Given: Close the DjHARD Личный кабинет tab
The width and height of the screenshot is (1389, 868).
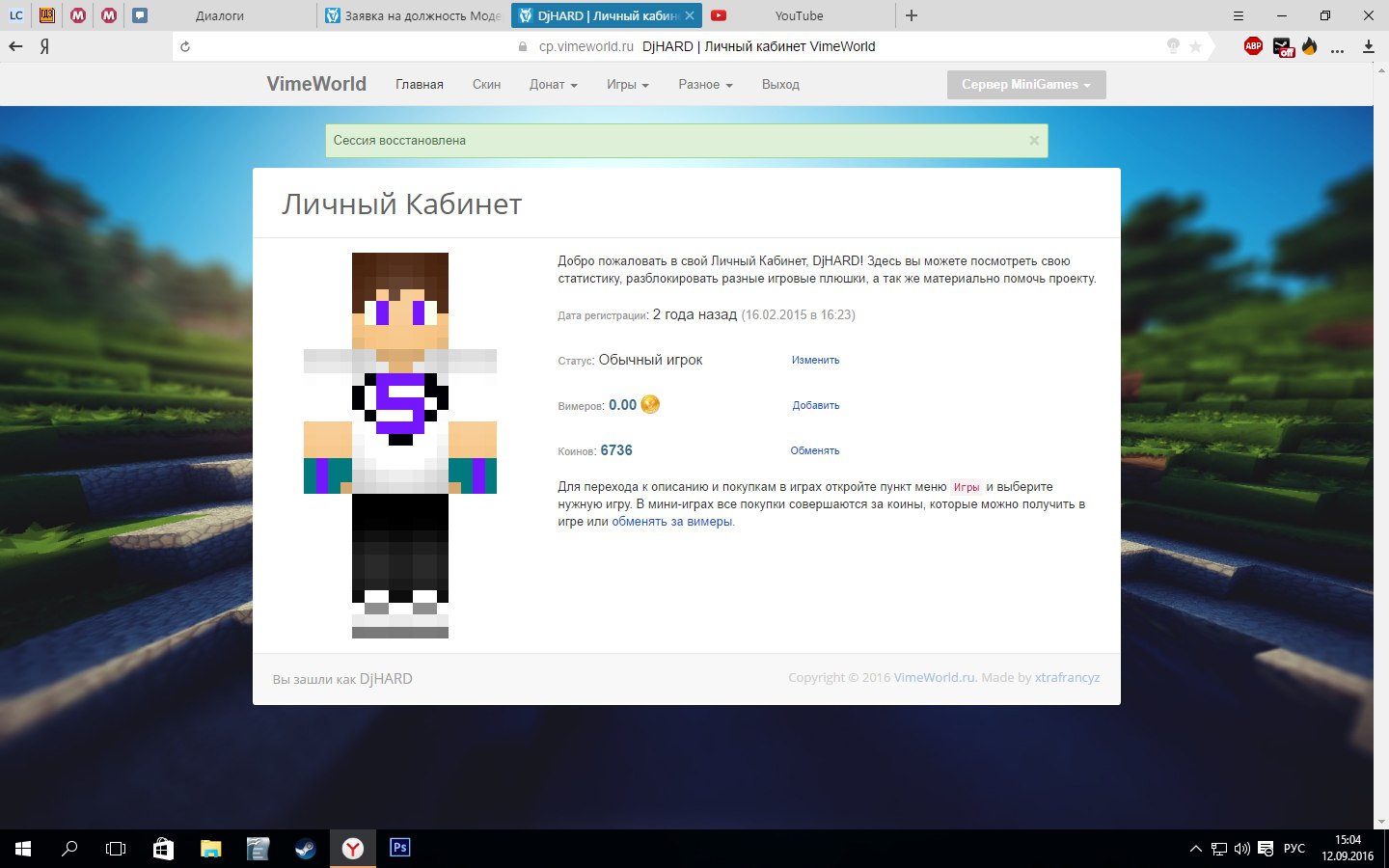Looking at the screenshot, I should pos(690,15).
